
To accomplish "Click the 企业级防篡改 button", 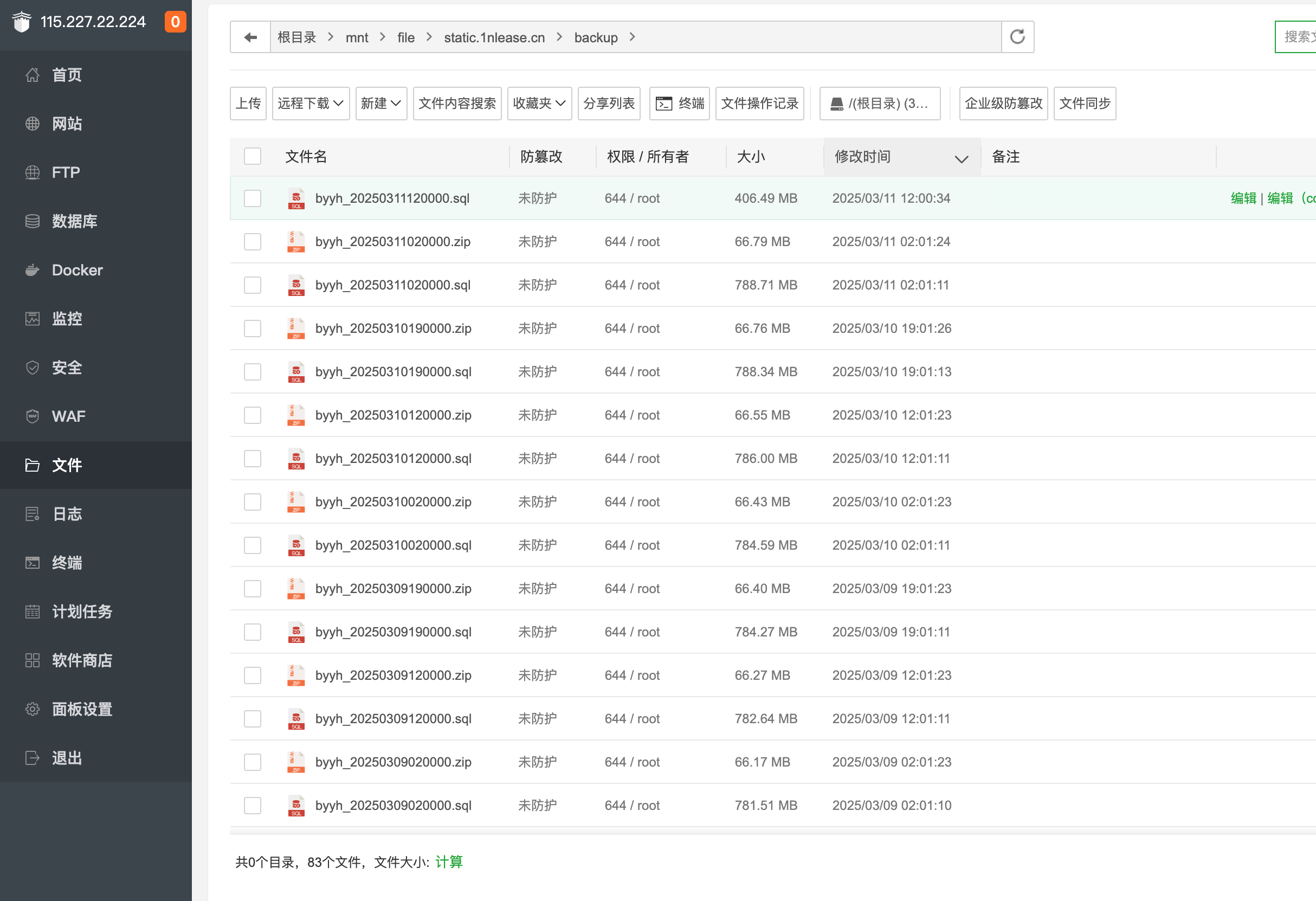I will point(1003,103).
